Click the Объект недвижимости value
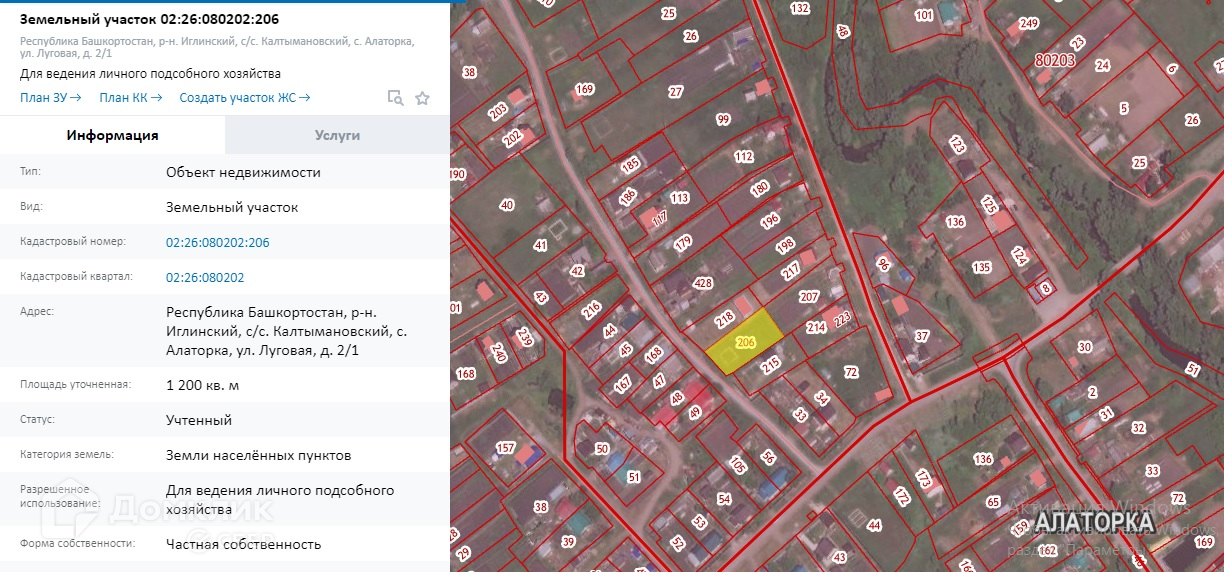Image resolution: width=1224 pixels, height=572 pixels. coord(243,172)
